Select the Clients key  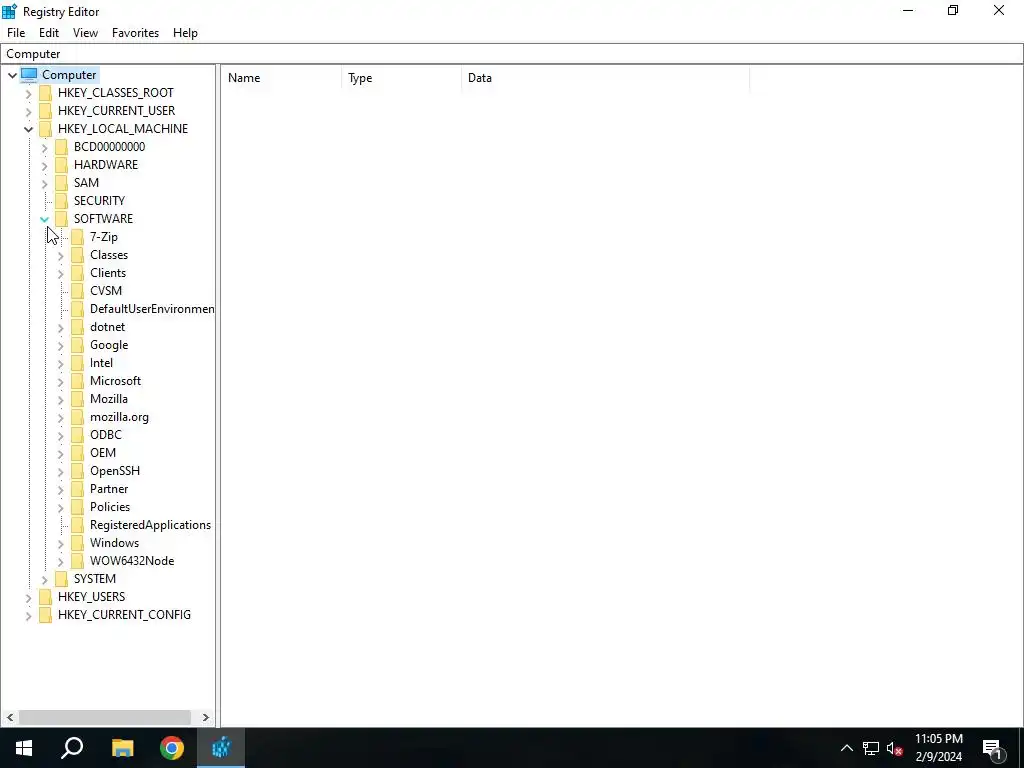108,273
